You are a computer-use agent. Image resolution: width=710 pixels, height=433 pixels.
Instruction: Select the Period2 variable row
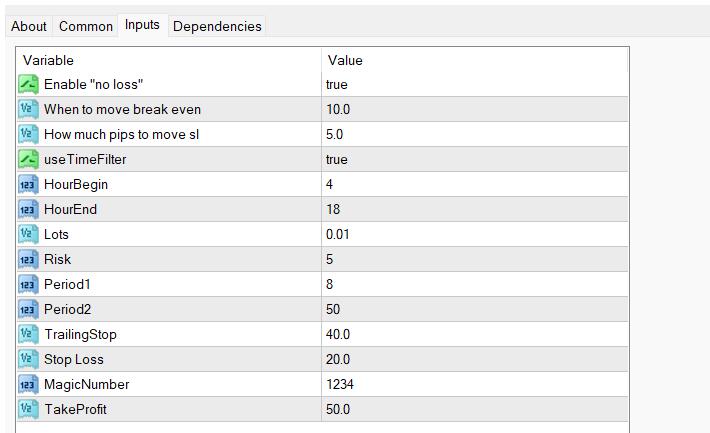click(66, 310)
